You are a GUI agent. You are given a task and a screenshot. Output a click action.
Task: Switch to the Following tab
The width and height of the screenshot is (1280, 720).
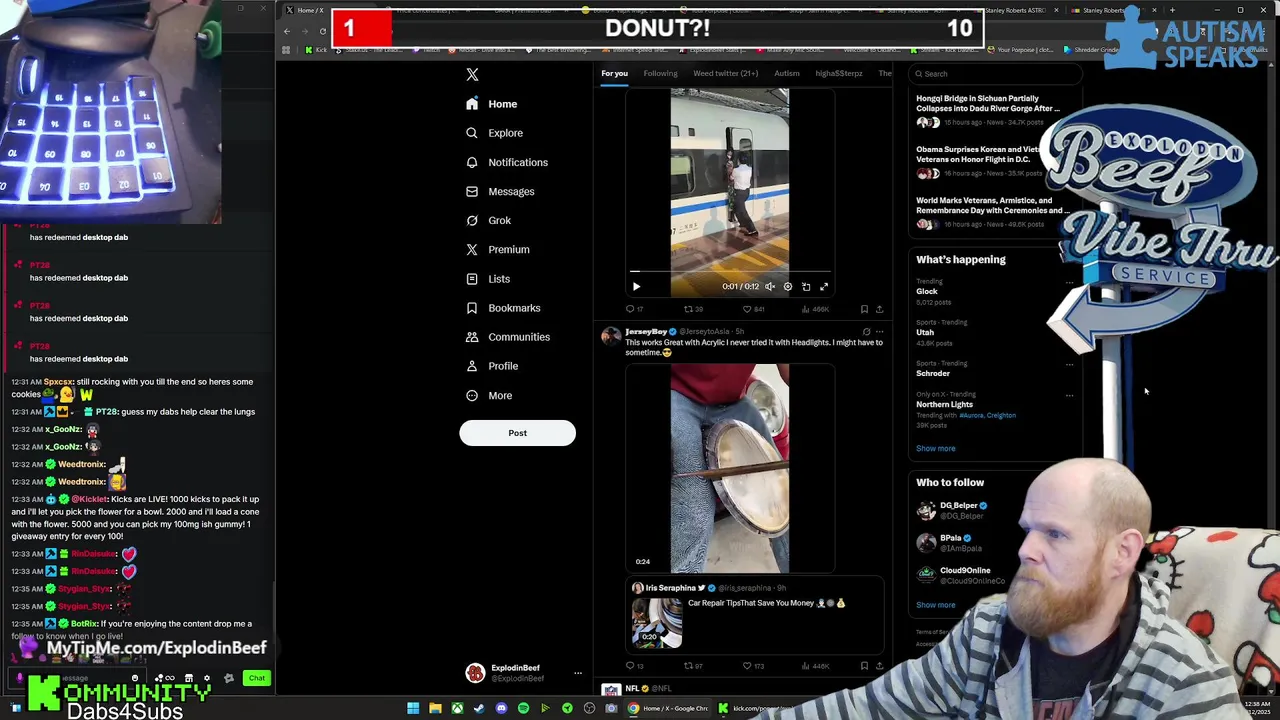click(660, 73)
